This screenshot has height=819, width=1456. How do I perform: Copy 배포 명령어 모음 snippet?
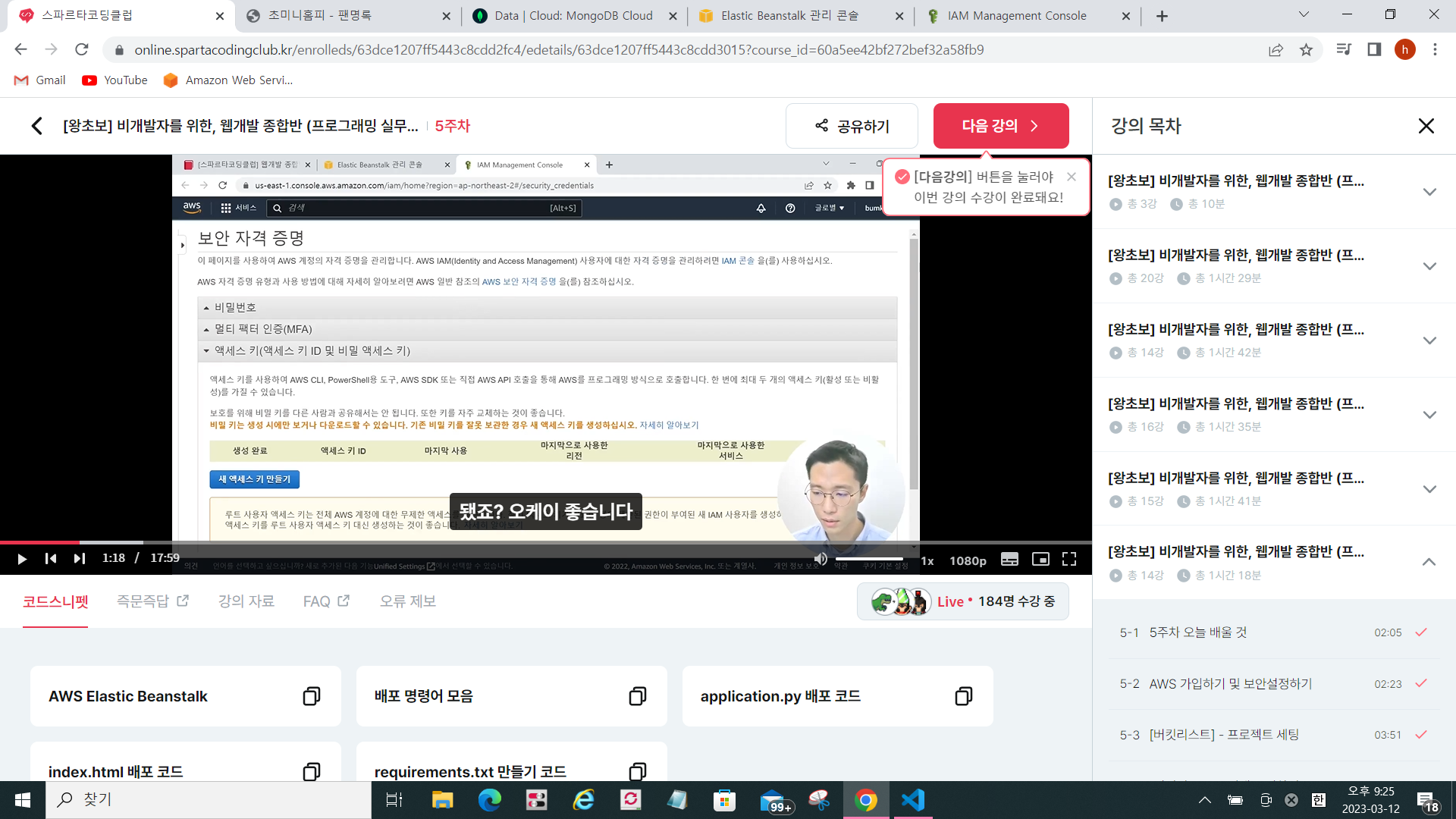coord(638,696)
